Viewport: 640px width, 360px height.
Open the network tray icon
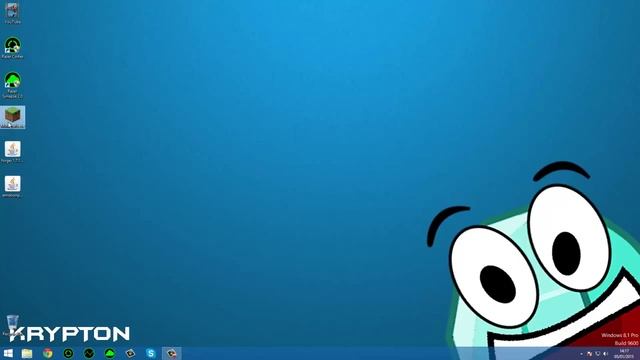pyautogui.click(x=598, y=354)
